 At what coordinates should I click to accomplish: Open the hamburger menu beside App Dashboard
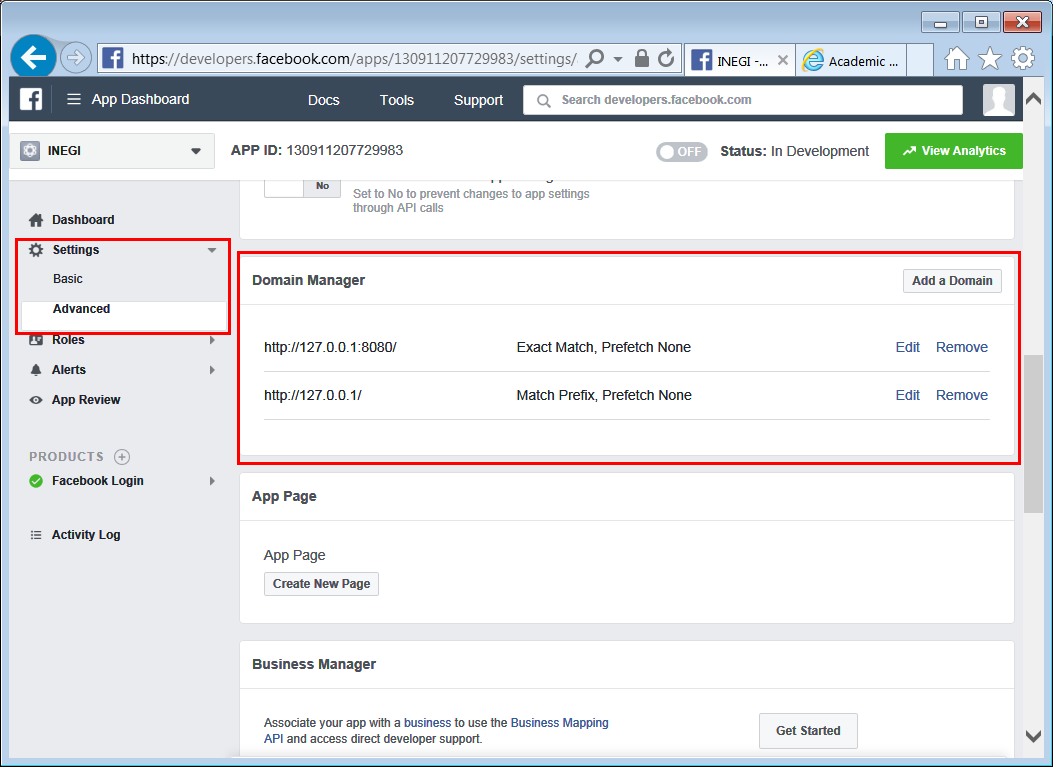tap(74, 99)
